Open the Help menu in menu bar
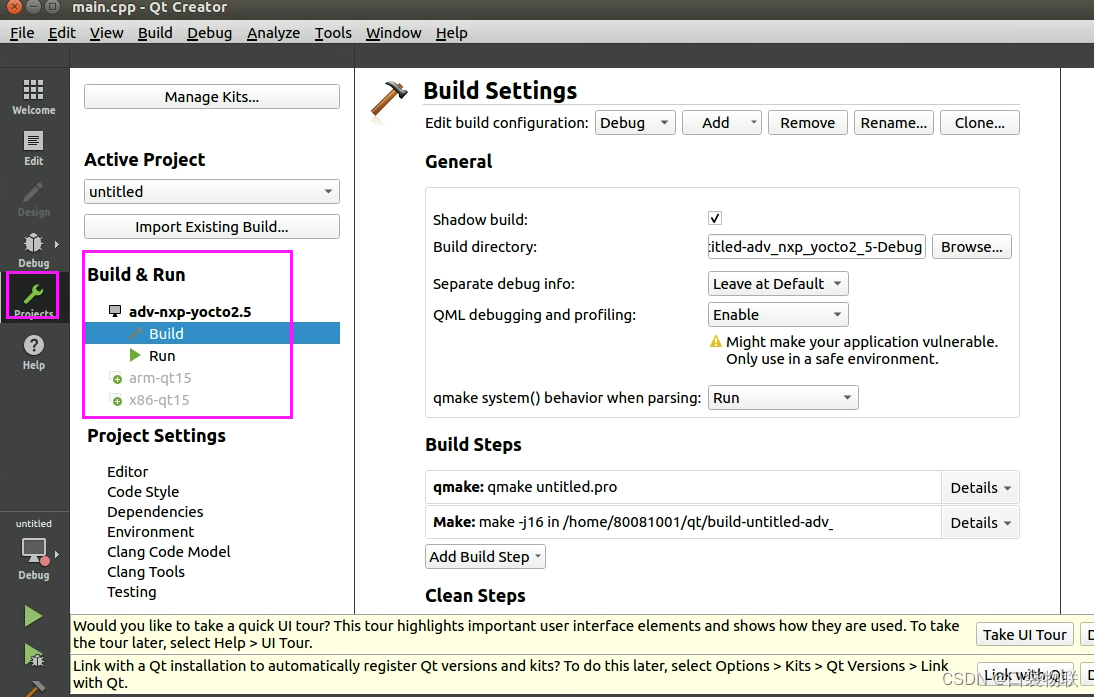1094x697 pixels. point(451,33)
